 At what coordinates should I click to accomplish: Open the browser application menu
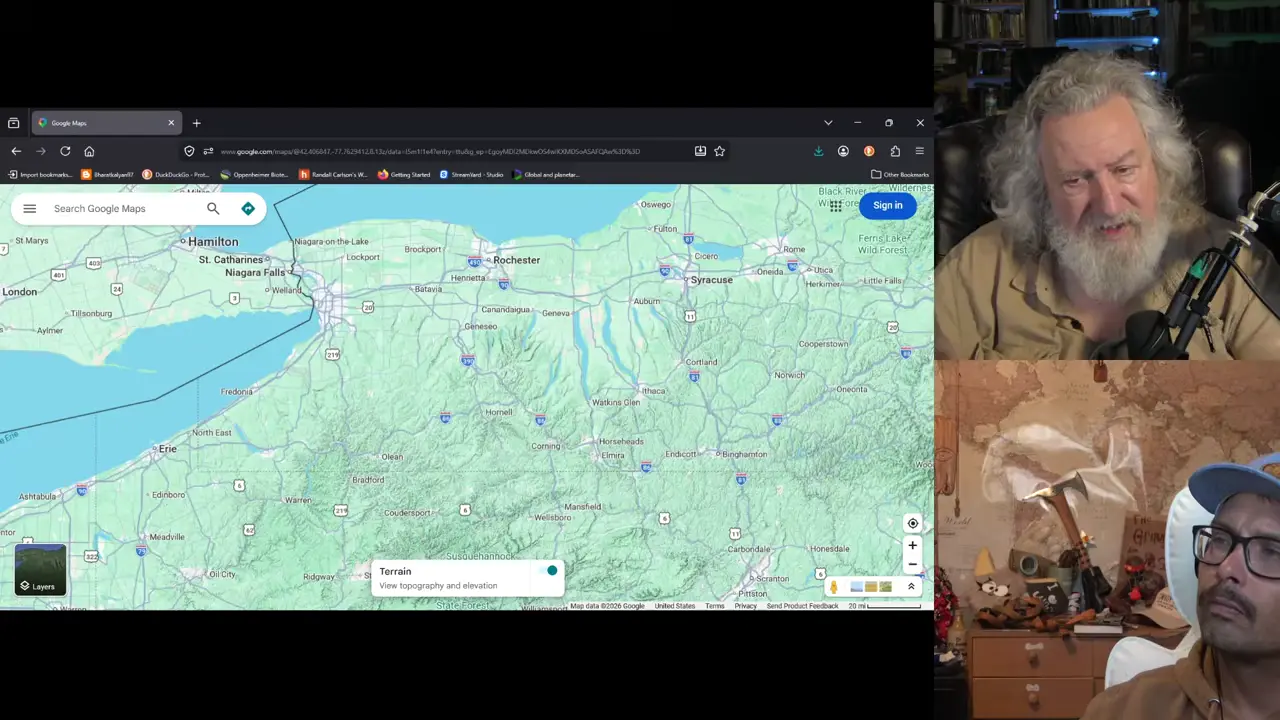coord(920,151)
